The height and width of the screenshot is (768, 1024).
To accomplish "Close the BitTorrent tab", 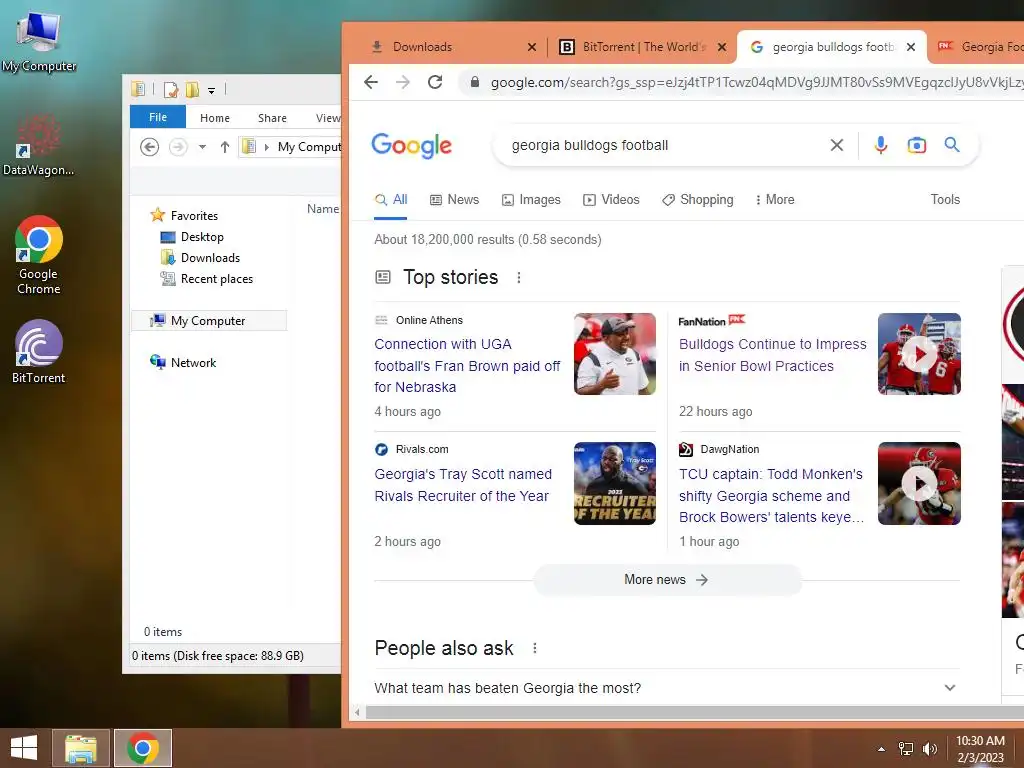I will tap(722, 47).
